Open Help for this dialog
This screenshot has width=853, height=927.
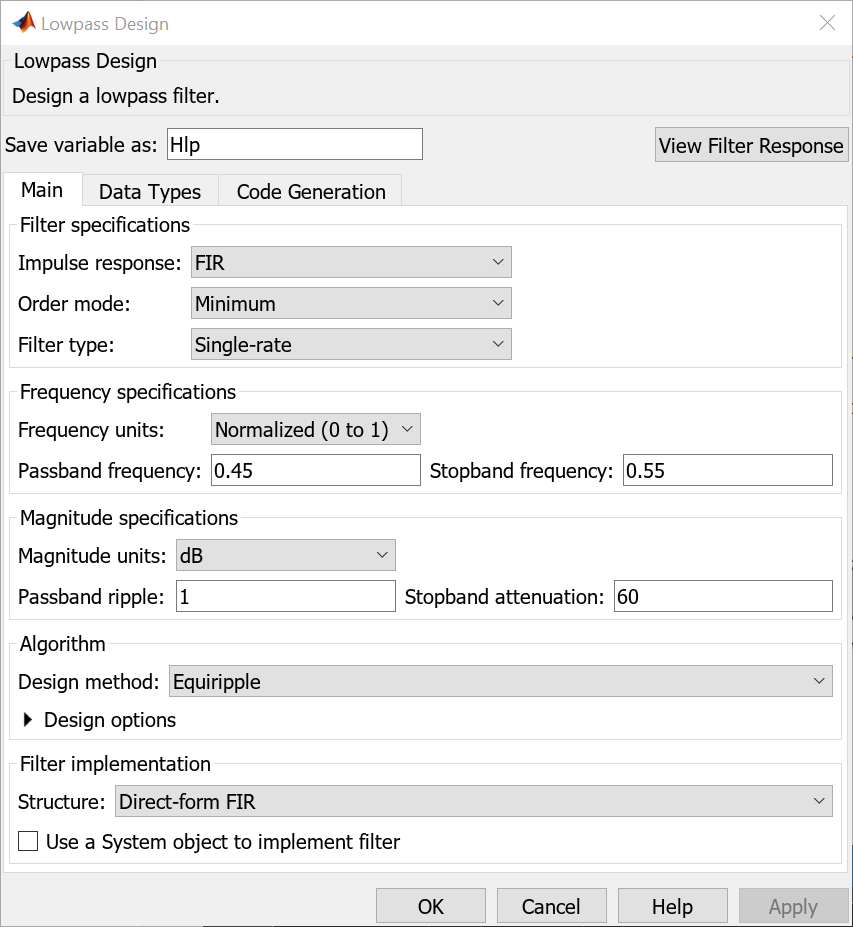672,907
